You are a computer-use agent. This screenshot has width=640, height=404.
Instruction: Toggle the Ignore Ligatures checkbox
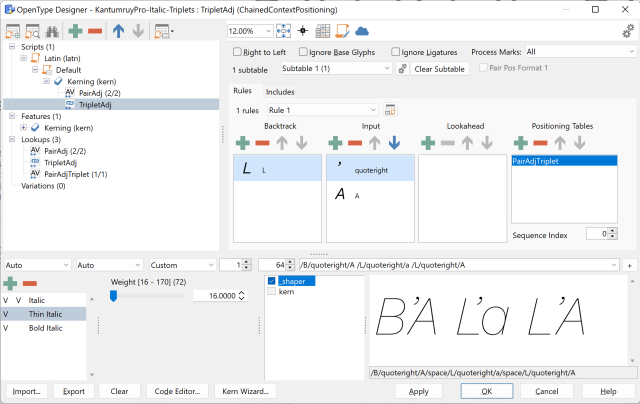396,52
